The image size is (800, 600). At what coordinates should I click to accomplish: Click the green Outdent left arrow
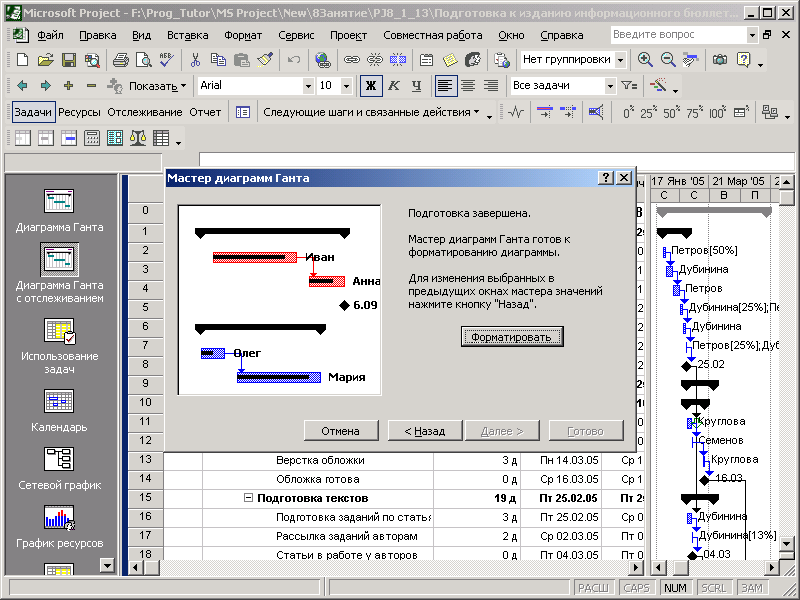pos(22,86)
